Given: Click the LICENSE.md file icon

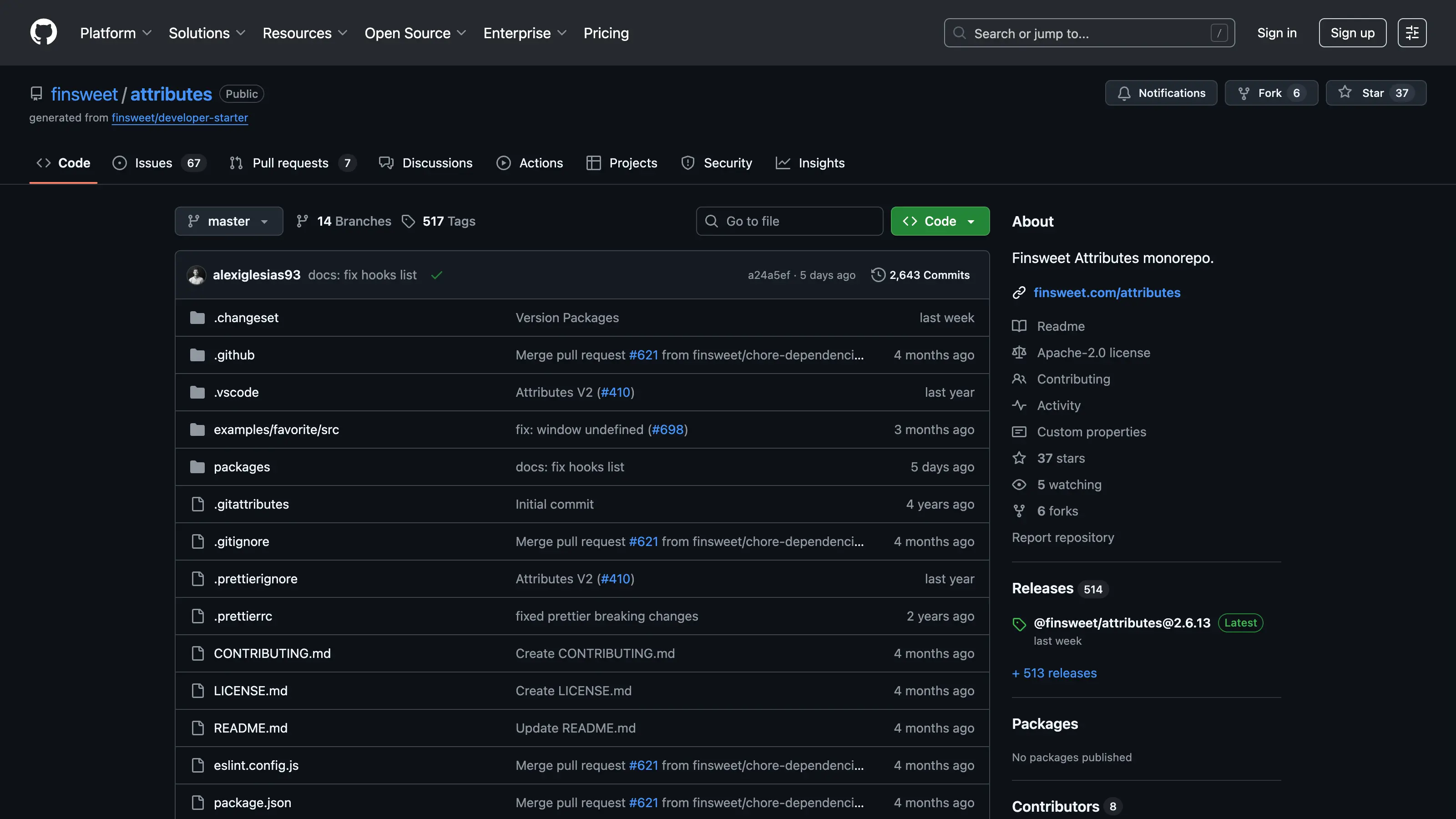Looking at the screenshot, I should (197, 691).
